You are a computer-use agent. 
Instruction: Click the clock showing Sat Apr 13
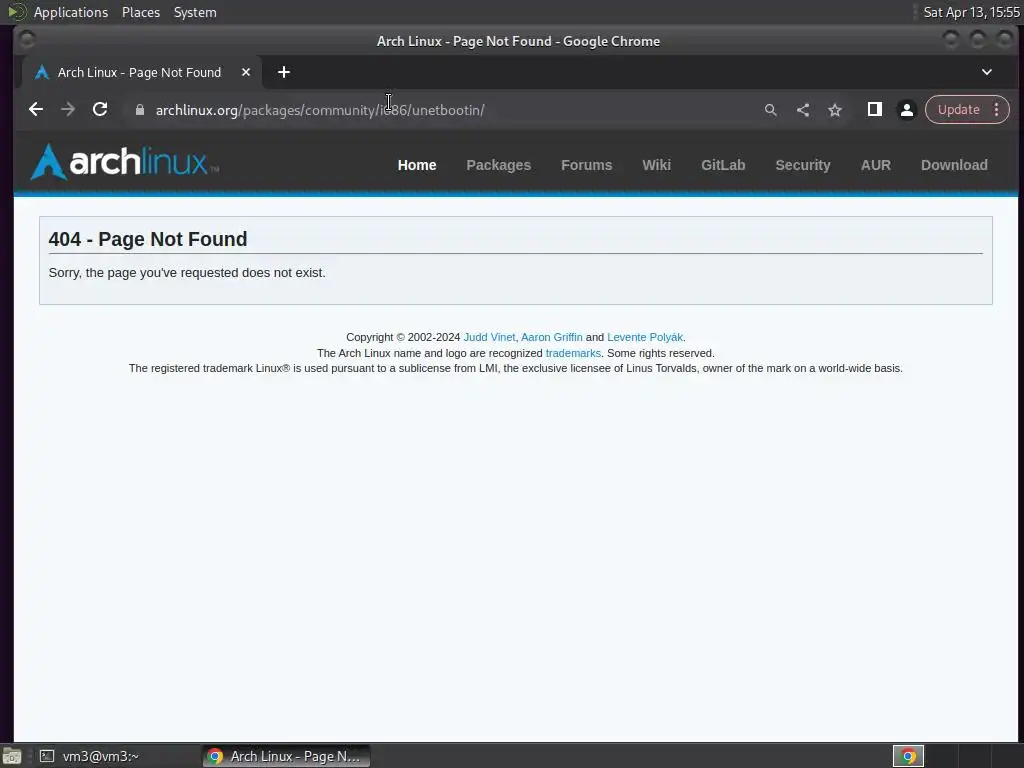(x=971, y=12)
